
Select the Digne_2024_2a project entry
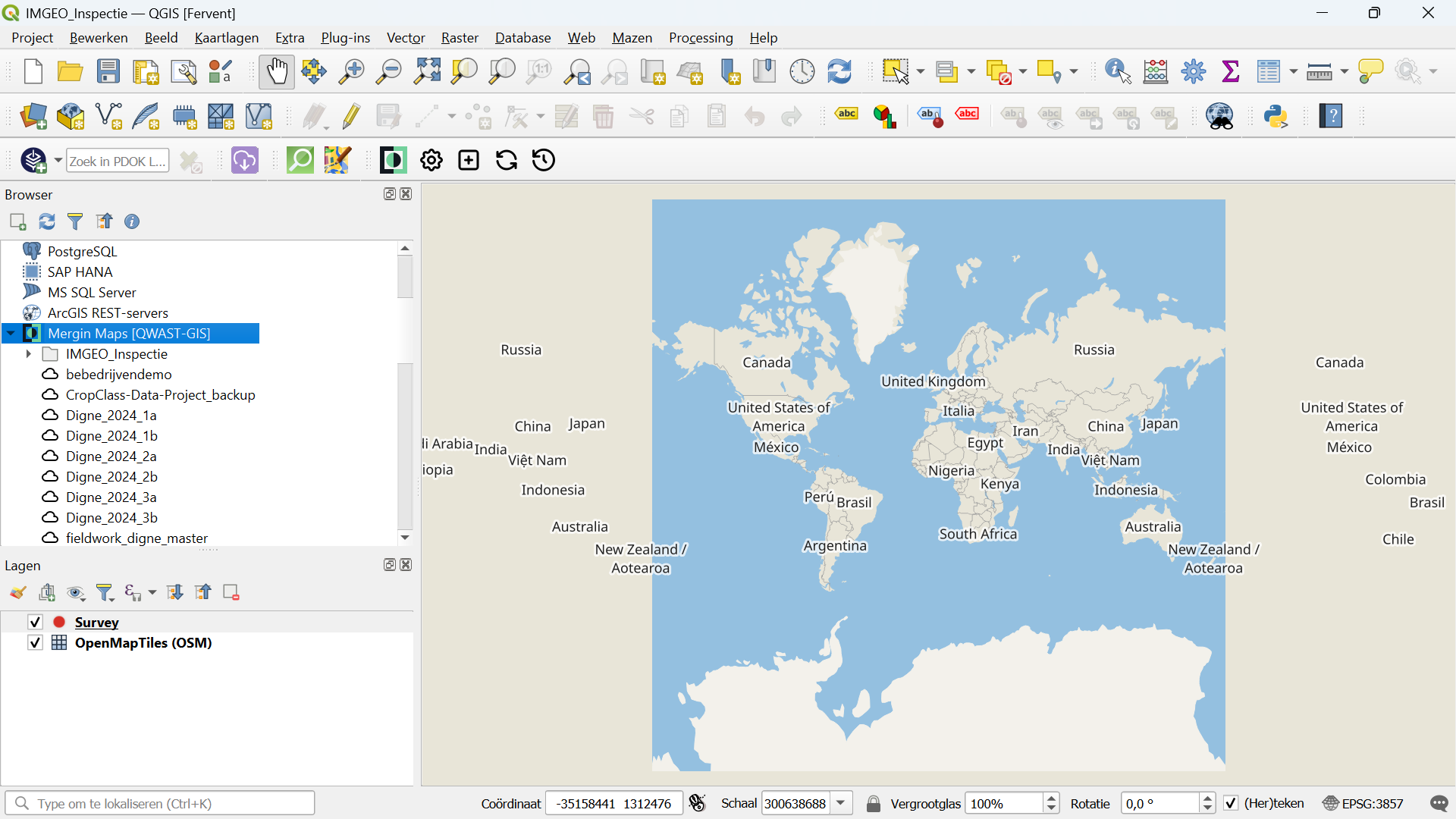111,457
